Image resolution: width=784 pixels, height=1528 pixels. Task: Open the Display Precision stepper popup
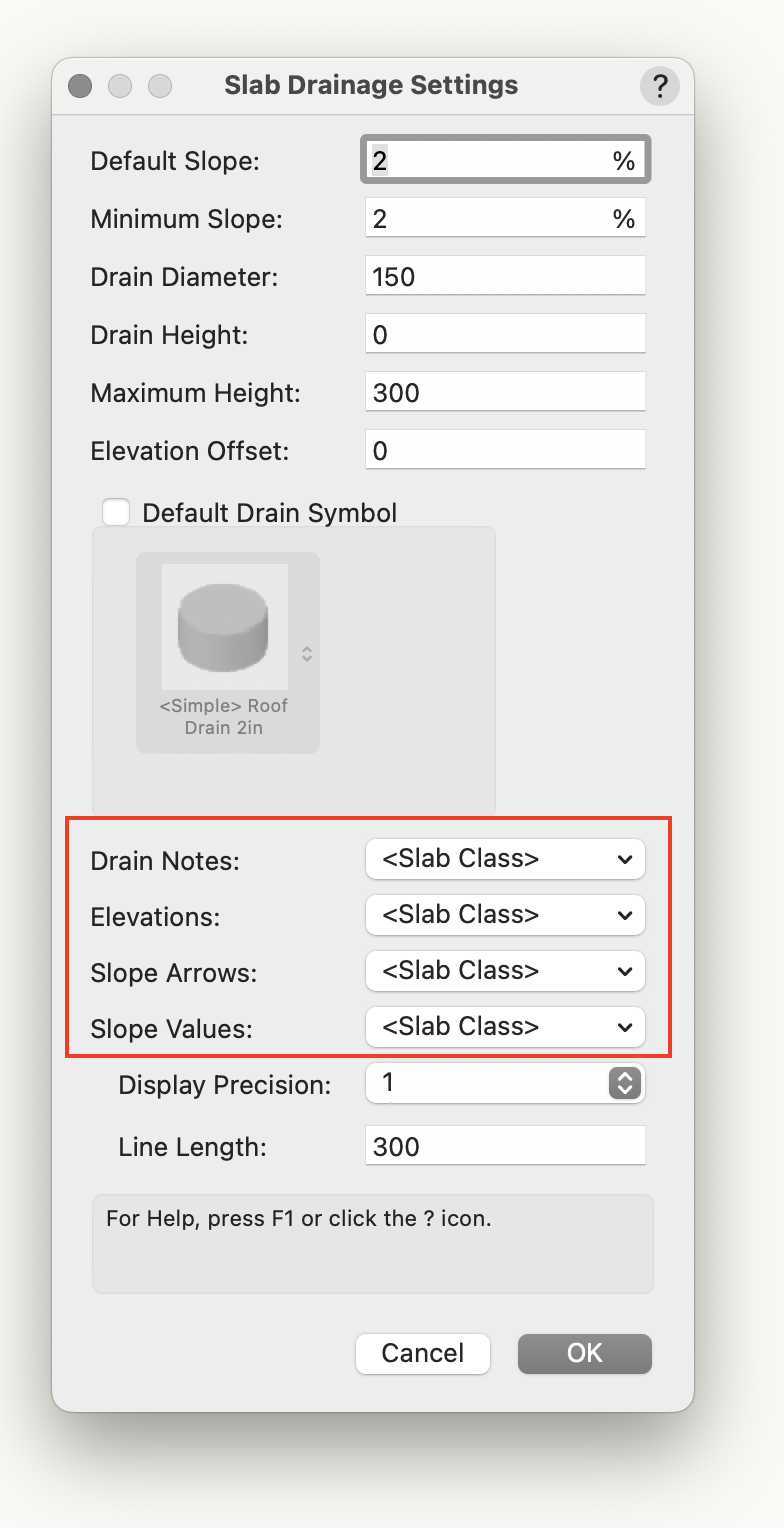[624, 1084]
